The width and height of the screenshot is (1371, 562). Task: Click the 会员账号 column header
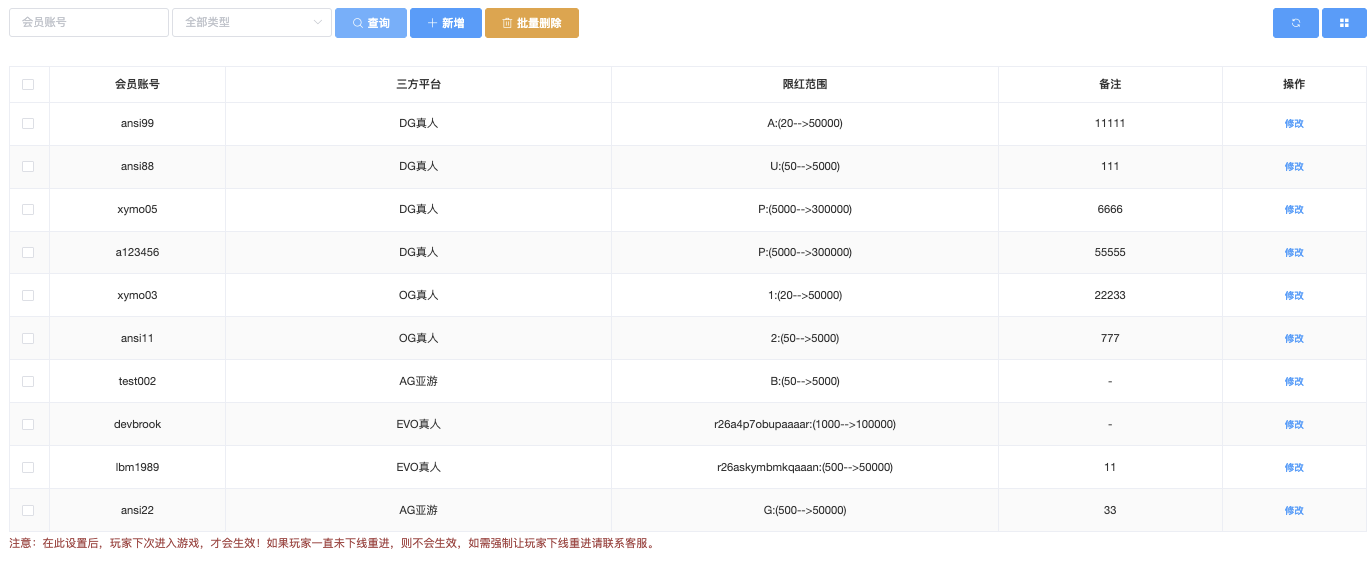137,85
